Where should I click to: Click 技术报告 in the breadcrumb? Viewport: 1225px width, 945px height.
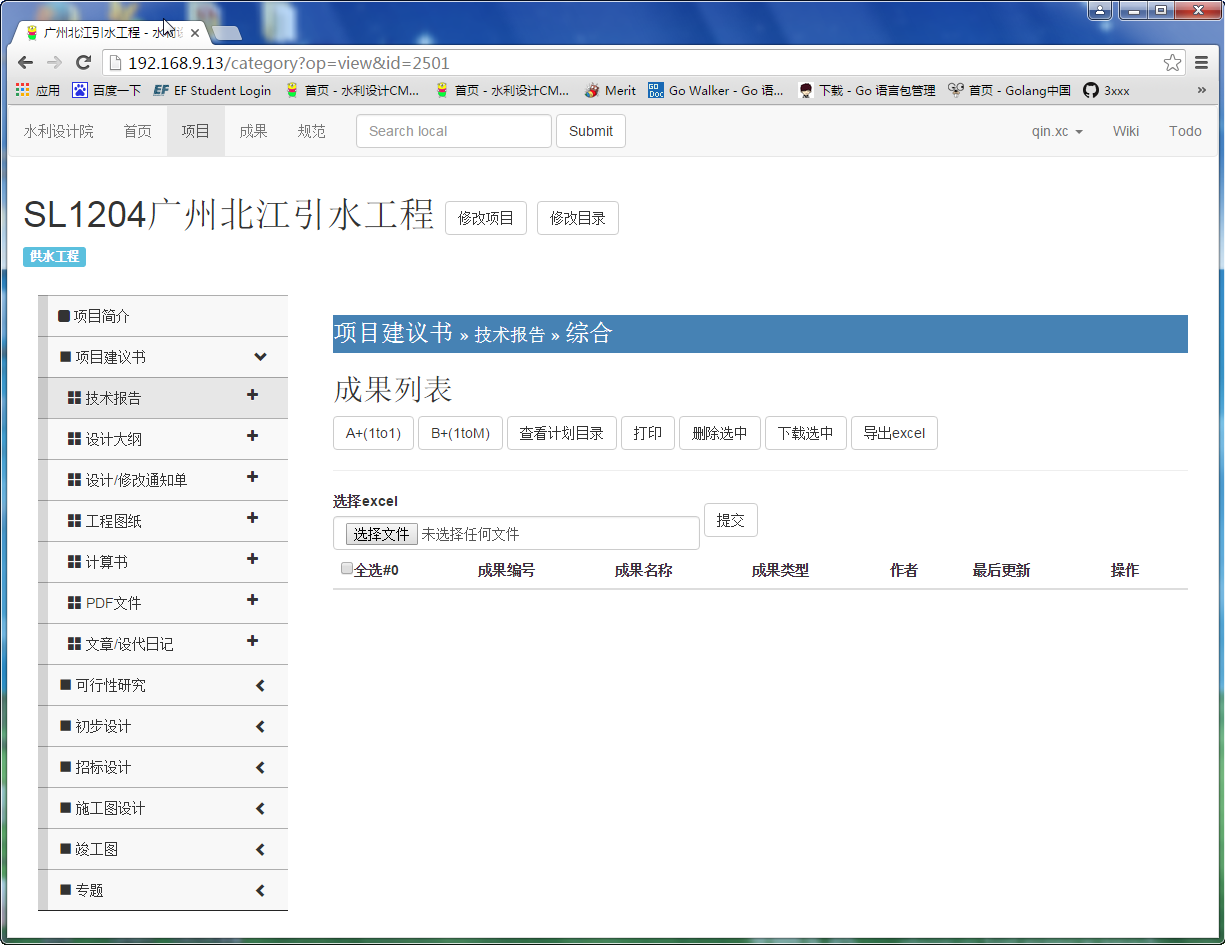pos(510,335)
